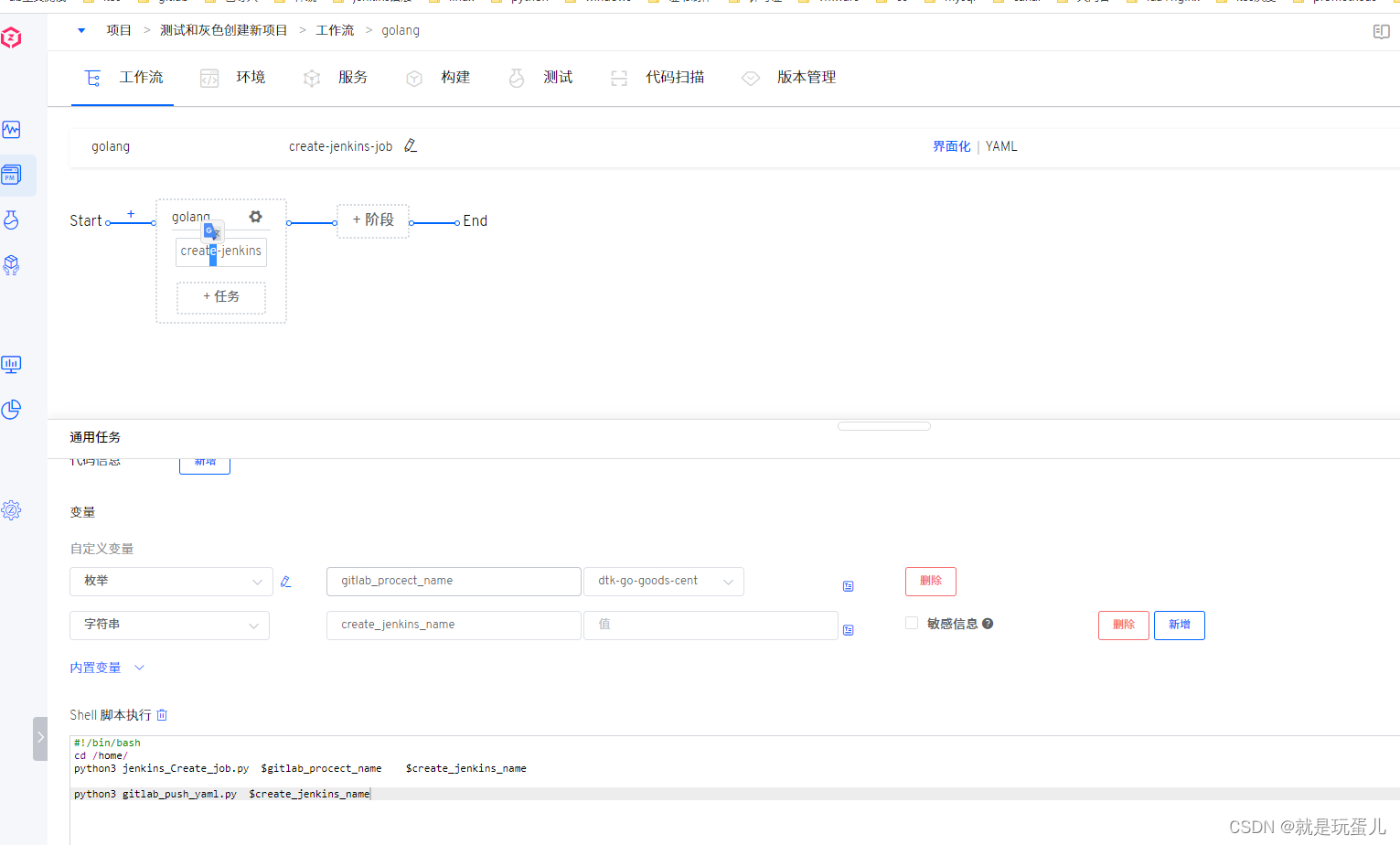
Task: Click help icon beside sensitive info
Action: 988,624
